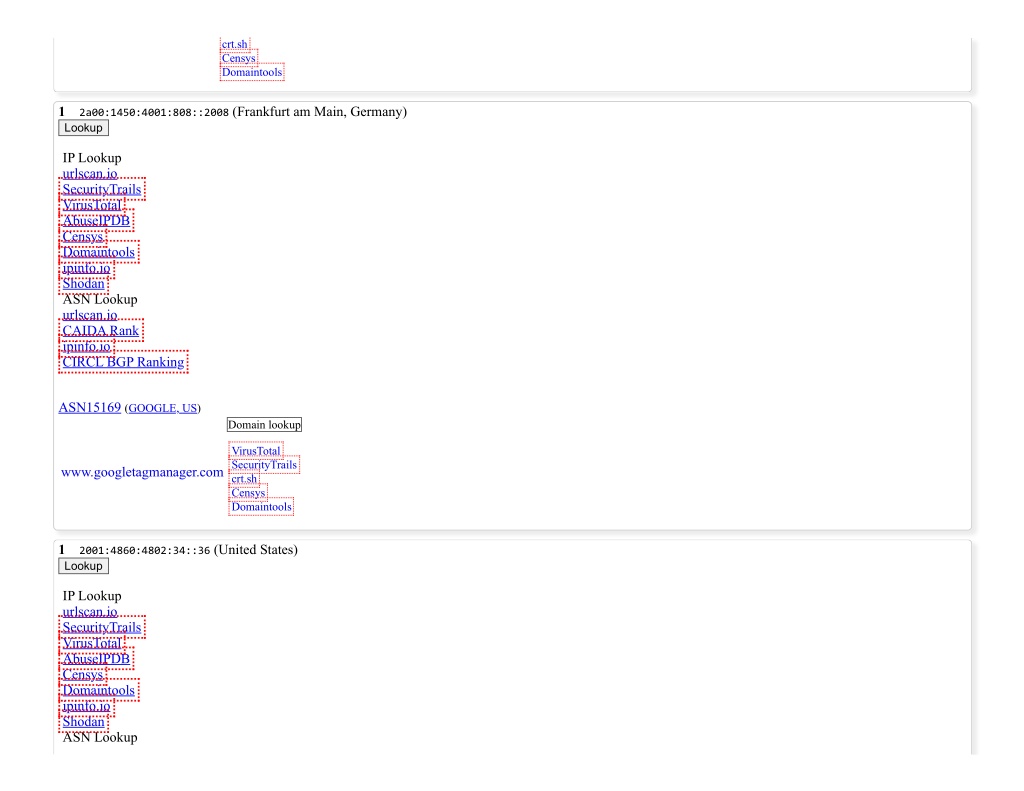
Task: Open Censys in the United States IP Lookup list
Action: pos(82,675)
